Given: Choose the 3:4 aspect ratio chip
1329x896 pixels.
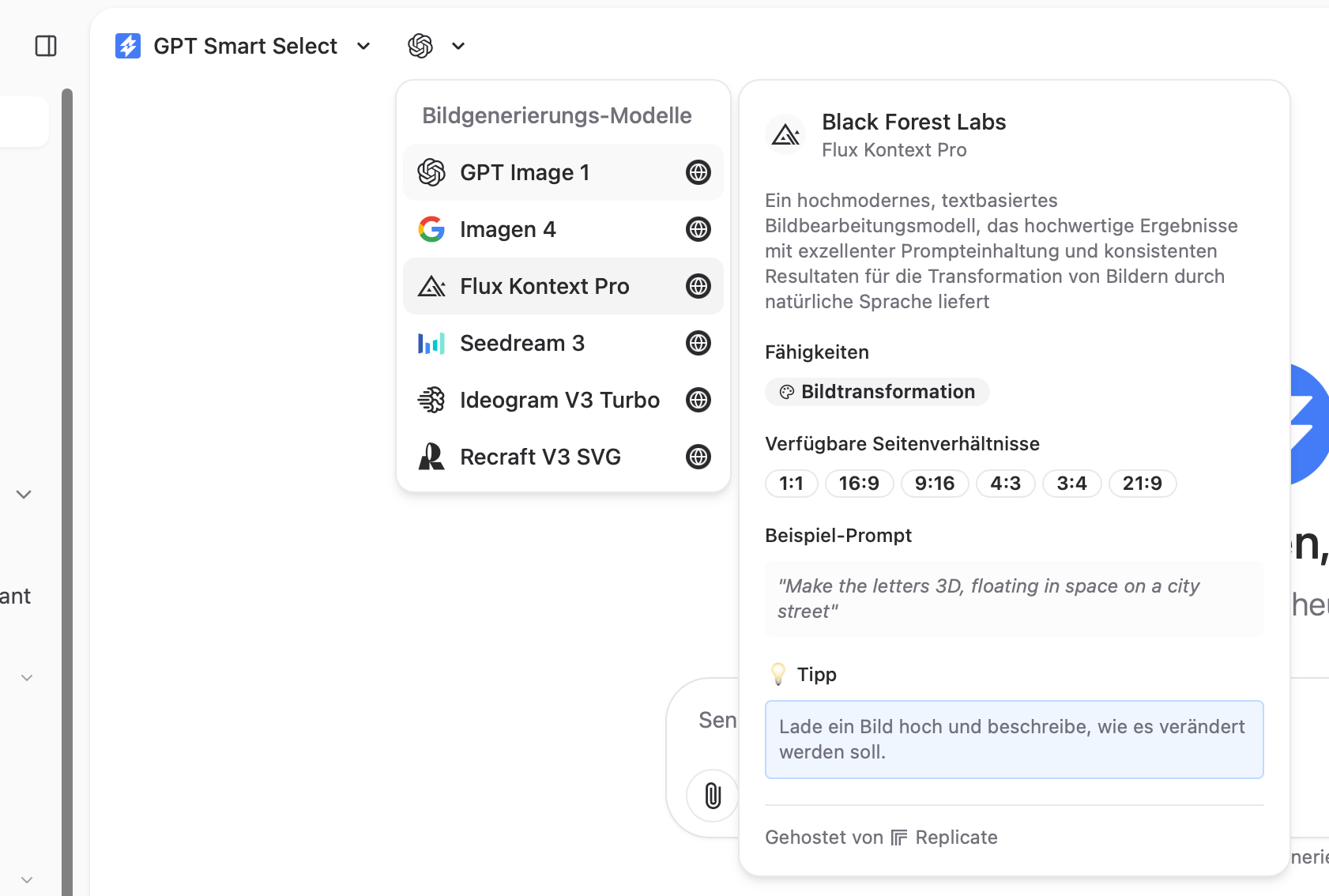Looking at the screenshot, I should (1072, 484).
